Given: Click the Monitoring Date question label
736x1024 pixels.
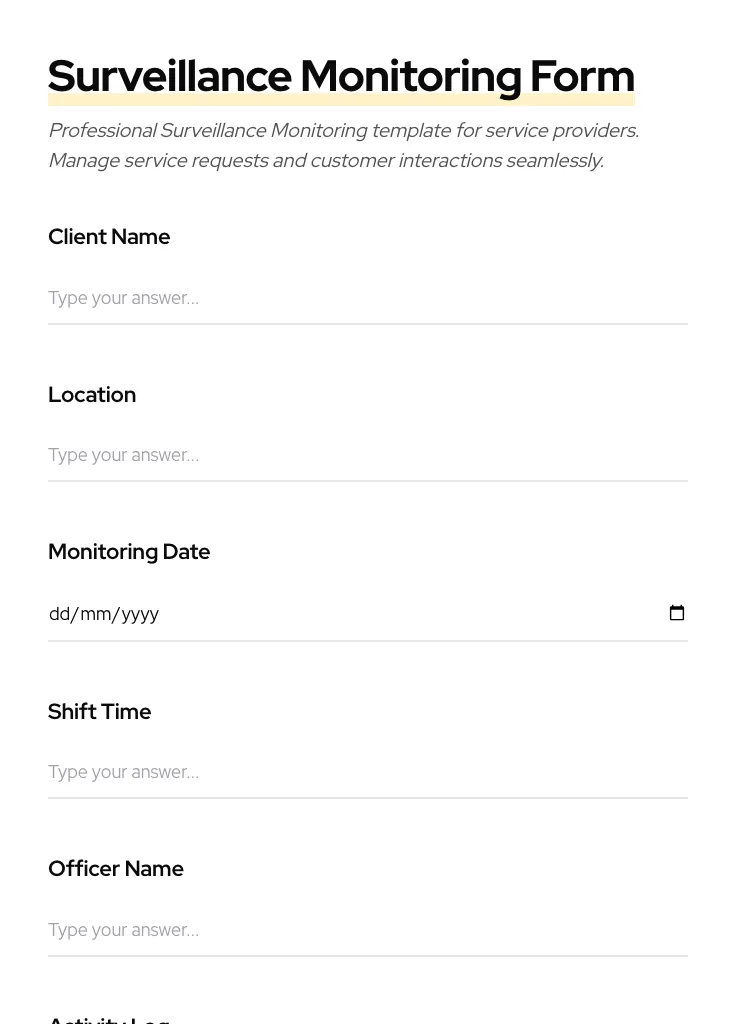Looking at the screenshot, I should click(129, 552).
